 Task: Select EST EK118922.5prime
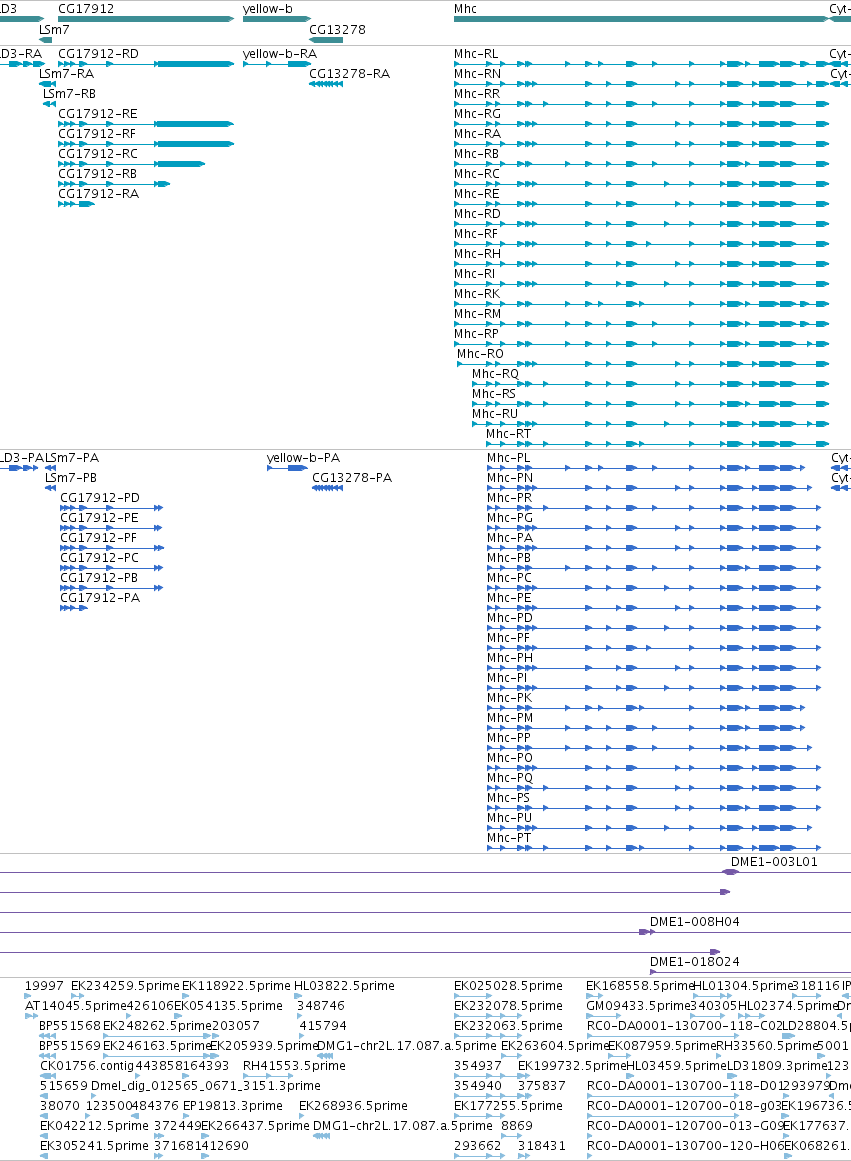236,986
